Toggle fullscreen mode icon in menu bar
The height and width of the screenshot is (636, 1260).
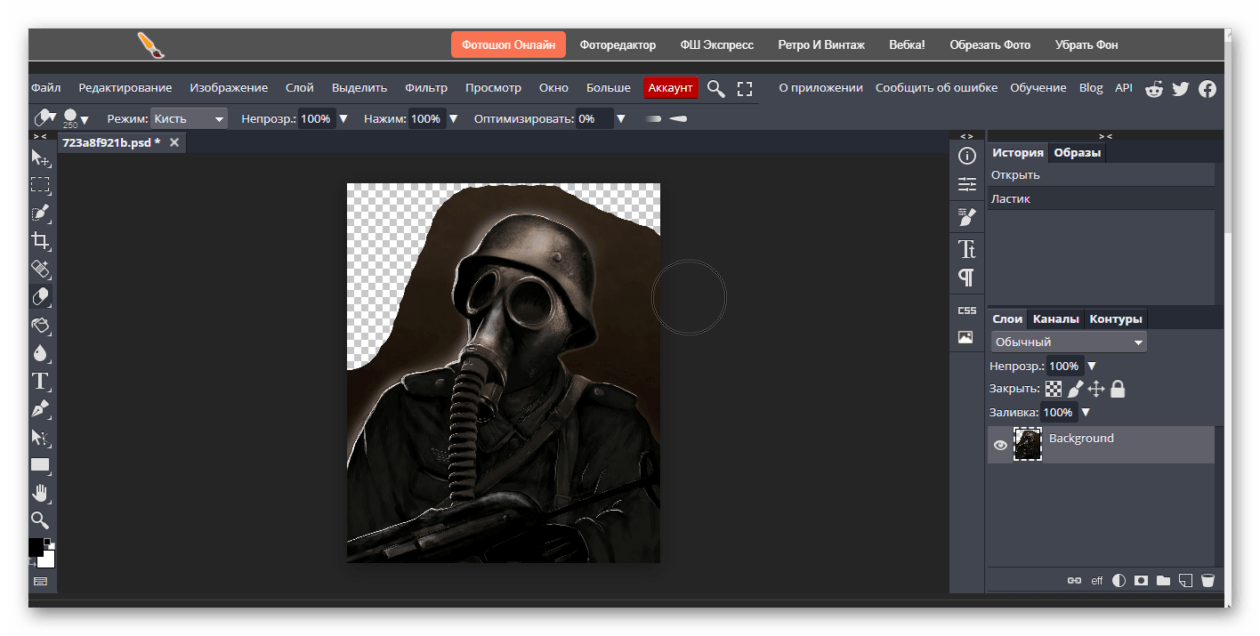pos(744,88)
